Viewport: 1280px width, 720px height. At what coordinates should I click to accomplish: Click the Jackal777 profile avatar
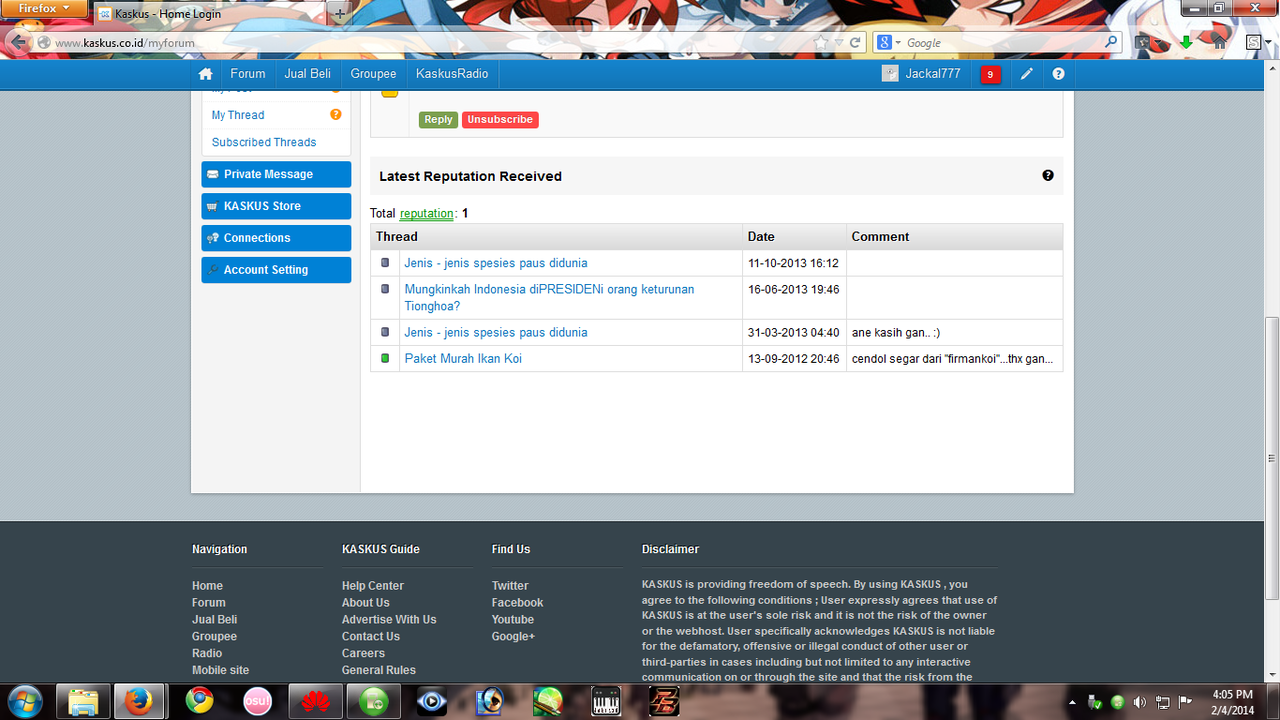[x=890, y=74]
